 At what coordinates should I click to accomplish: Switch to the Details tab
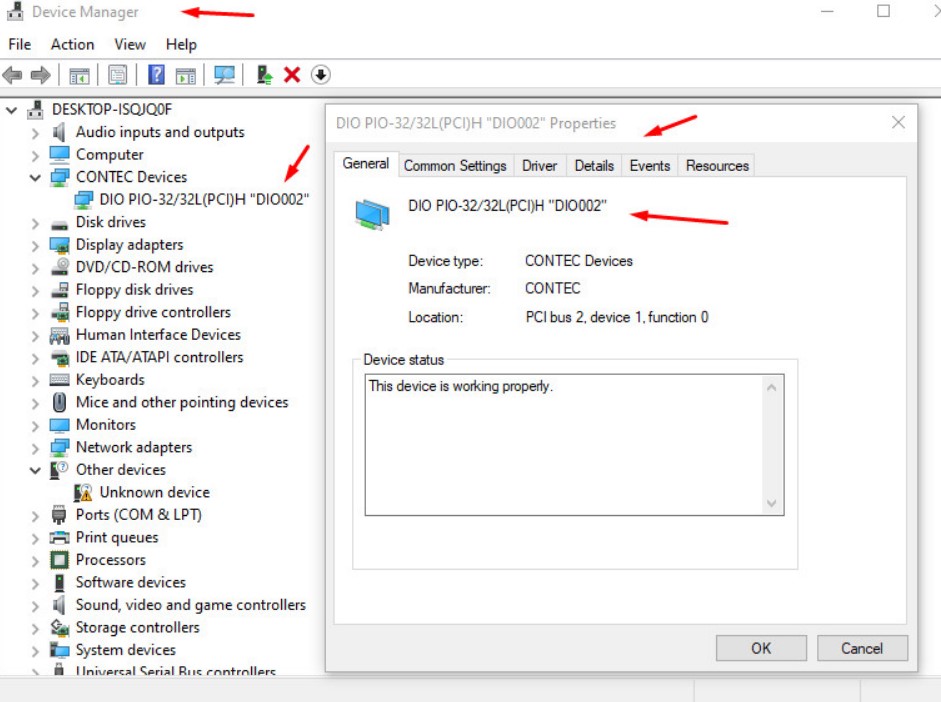(x=594, y=166)
